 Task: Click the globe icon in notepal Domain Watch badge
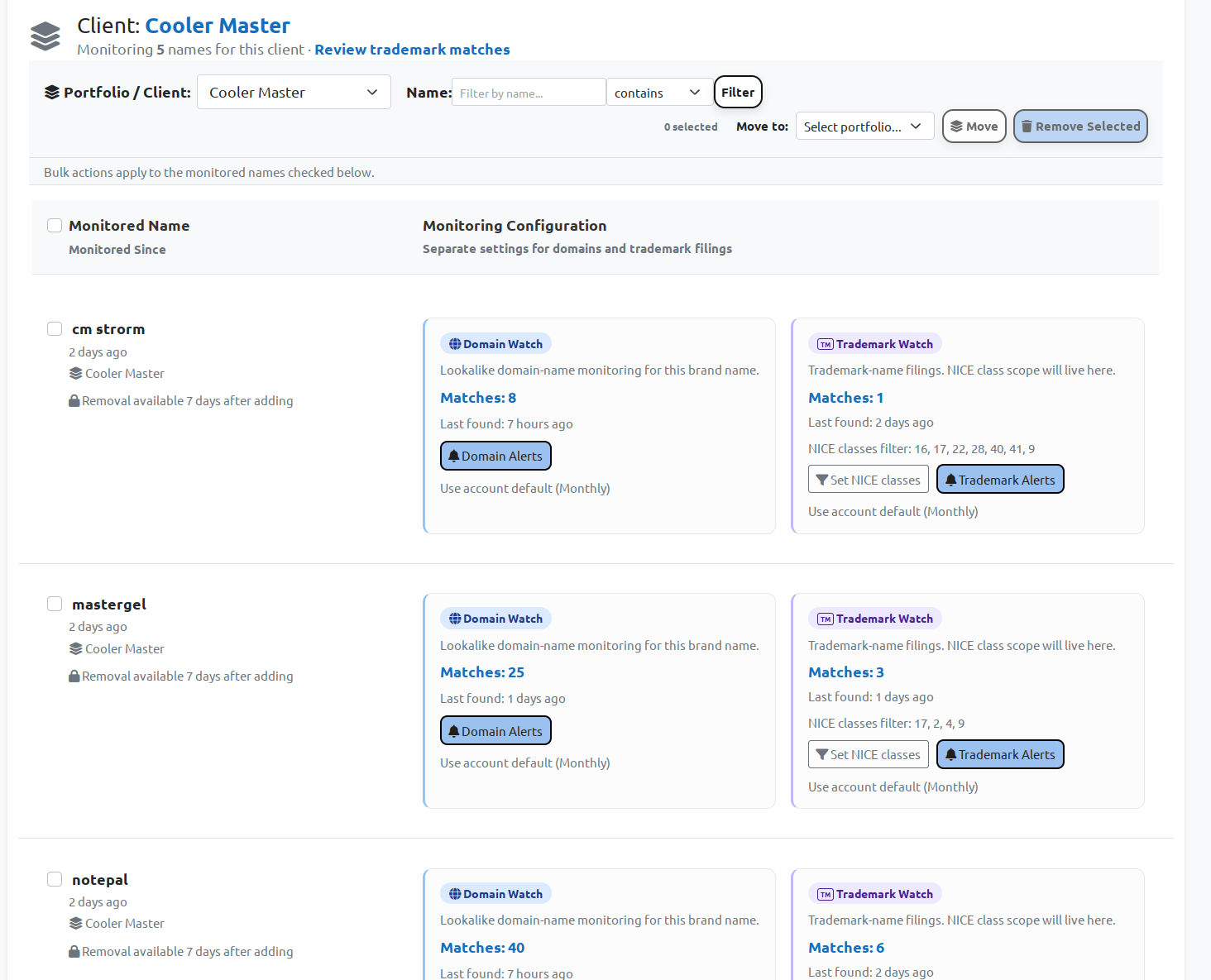[455, 894]
